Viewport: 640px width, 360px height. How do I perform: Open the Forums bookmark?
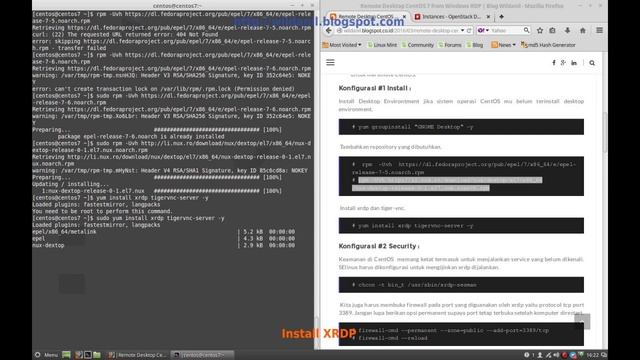coord(450,45)
